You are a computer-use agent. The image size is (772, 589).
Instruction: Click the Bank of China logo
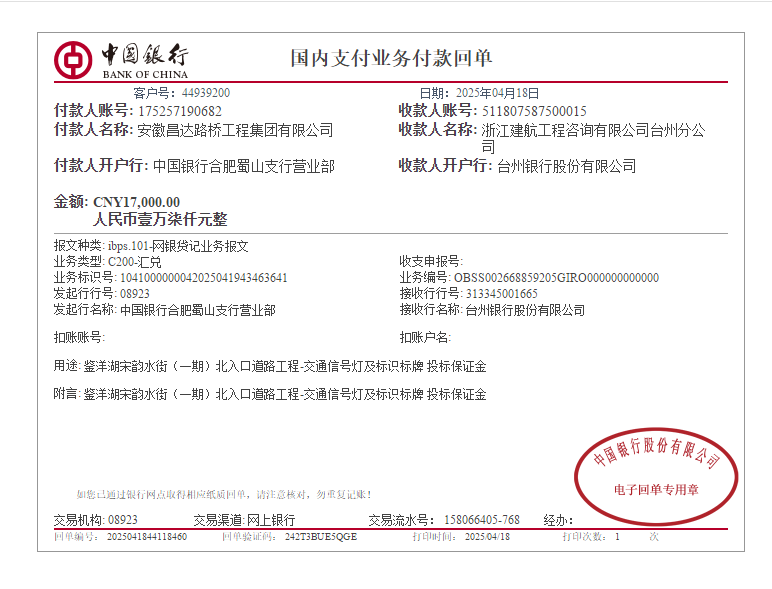coord(122,59)
